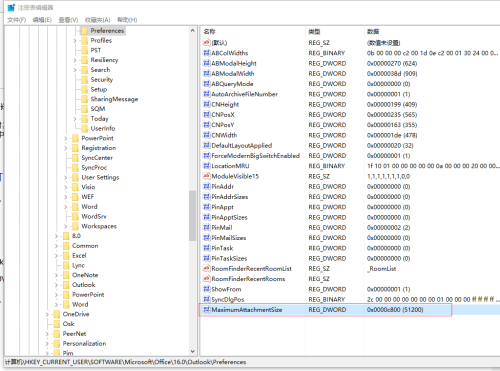Select the Common tree item
Screen dimensions: 500x371
(85, 246)
